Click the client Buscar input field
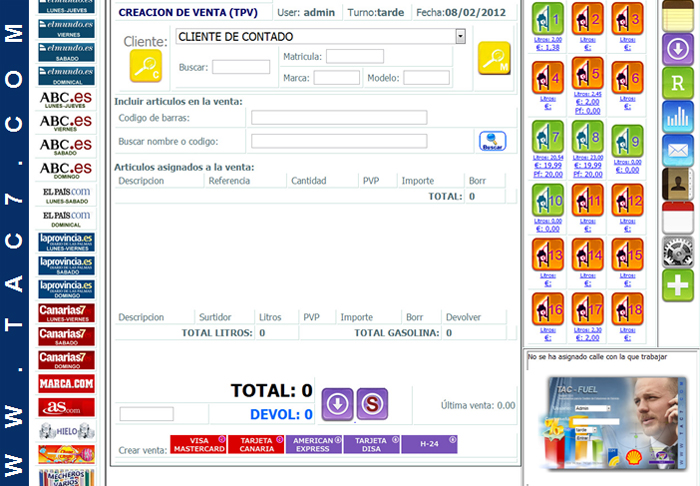Image resolution: width=700 pixels, height=486 pixels. pos(241,67)
